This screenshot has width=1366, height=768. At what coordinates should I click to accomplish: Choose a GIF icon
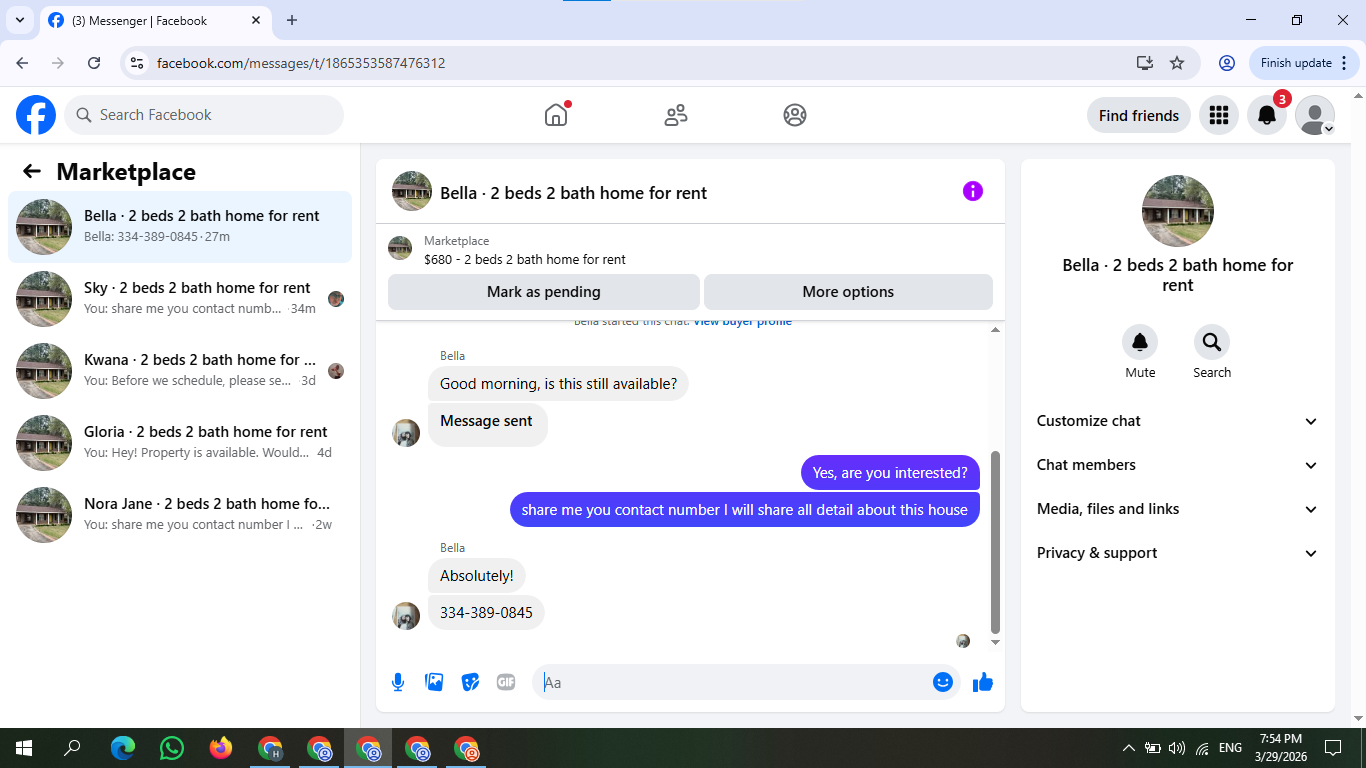pyautogui.click(x=506, y=682)
